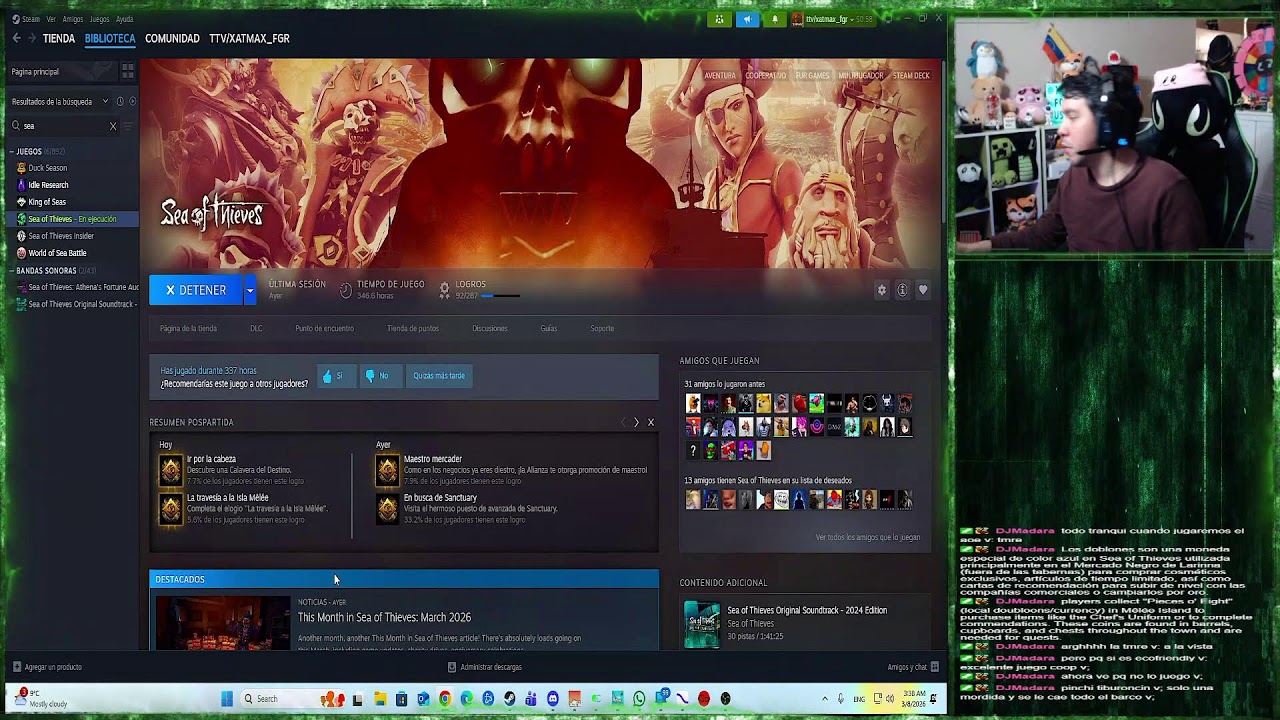Viewport: 1280px width, 720px height.
Task: Click the ready-to-play filter icon
Action: pos(132,101)
